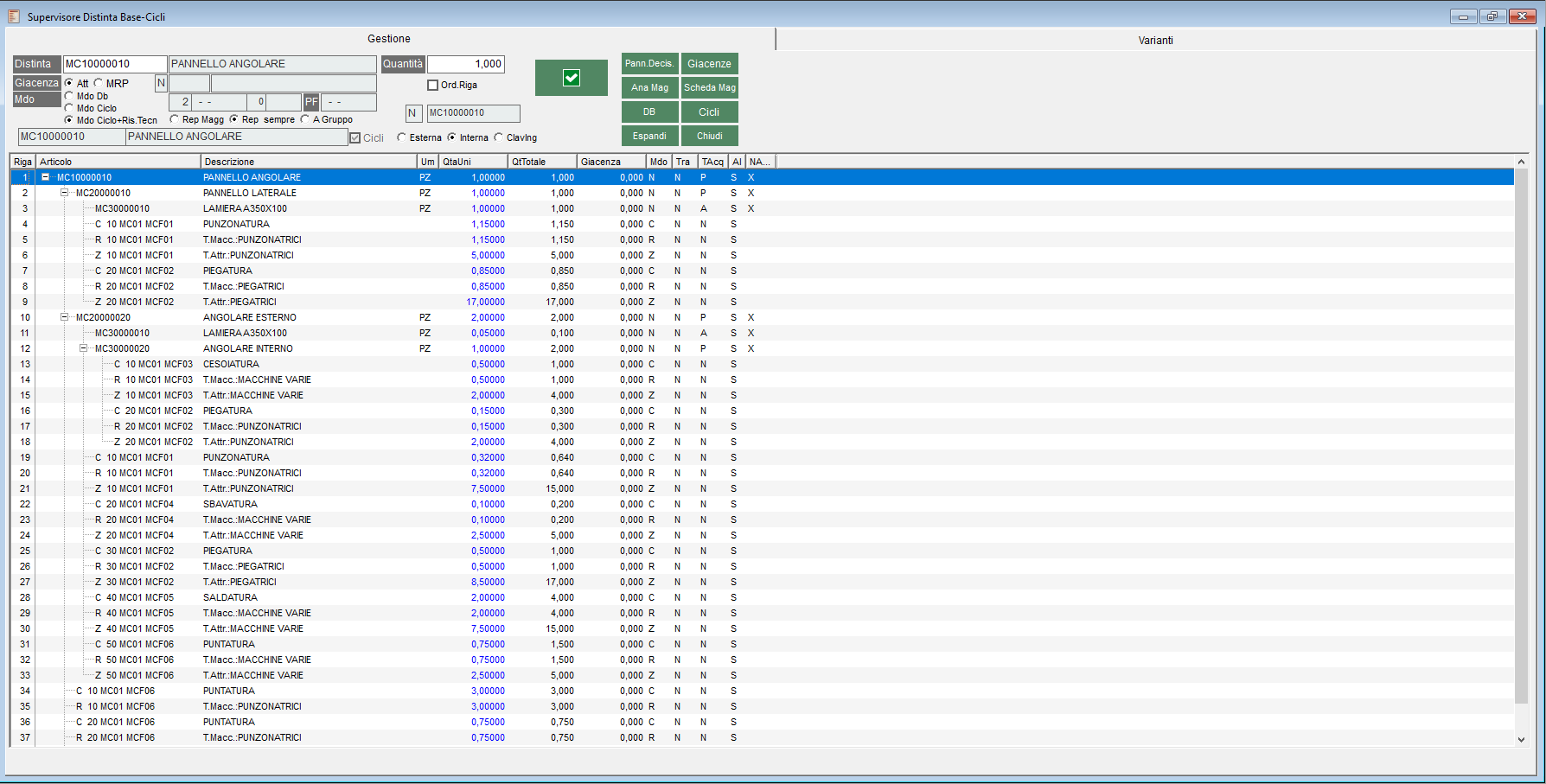Click the Quantità input field

(466, 64)
